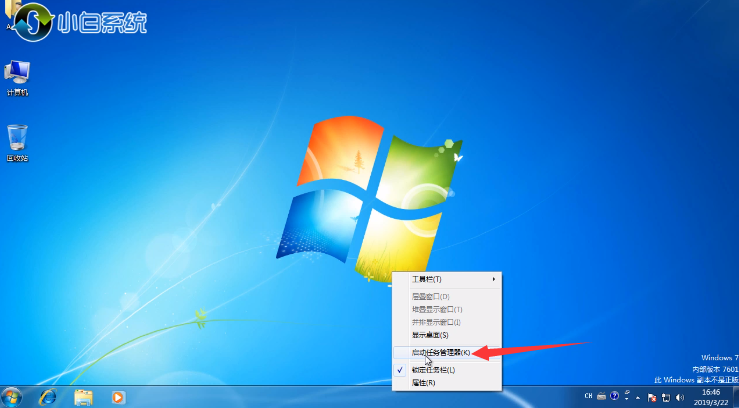
Task: Choose 并排显示窗口(I) in the context menu
Action: tap(447, 322)
